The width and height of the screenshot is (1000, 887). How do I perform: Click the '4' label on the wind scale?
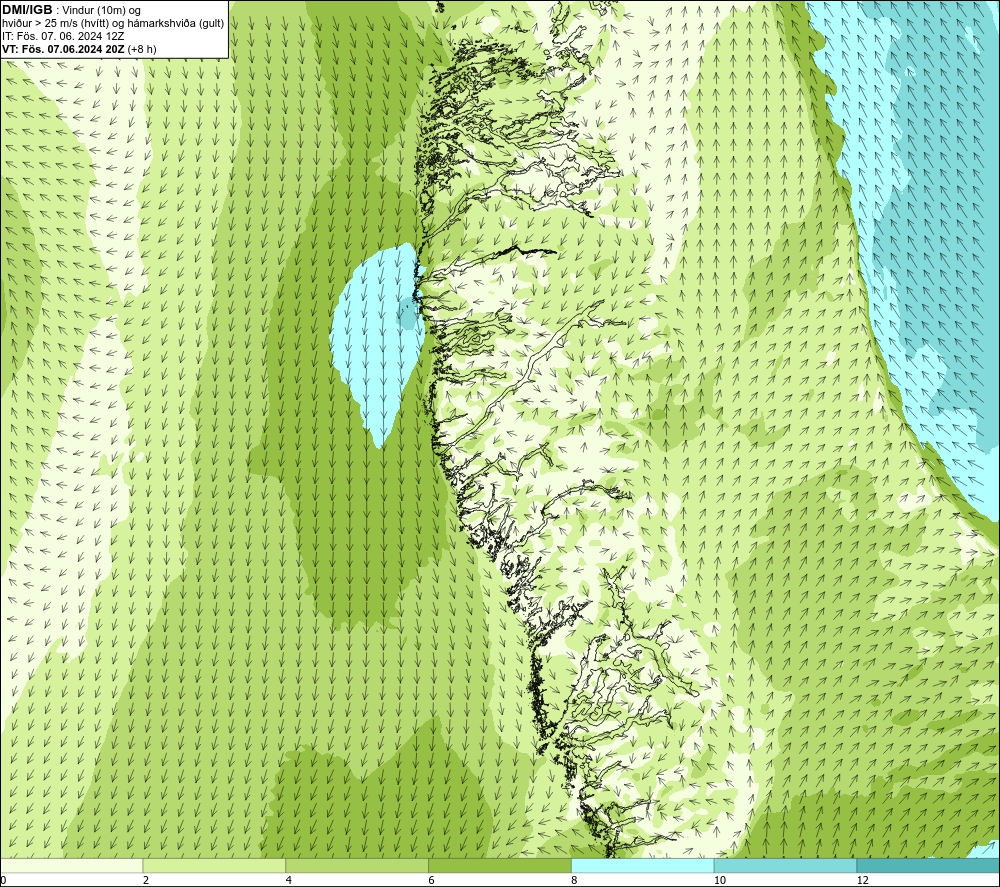tap(289, 880)
